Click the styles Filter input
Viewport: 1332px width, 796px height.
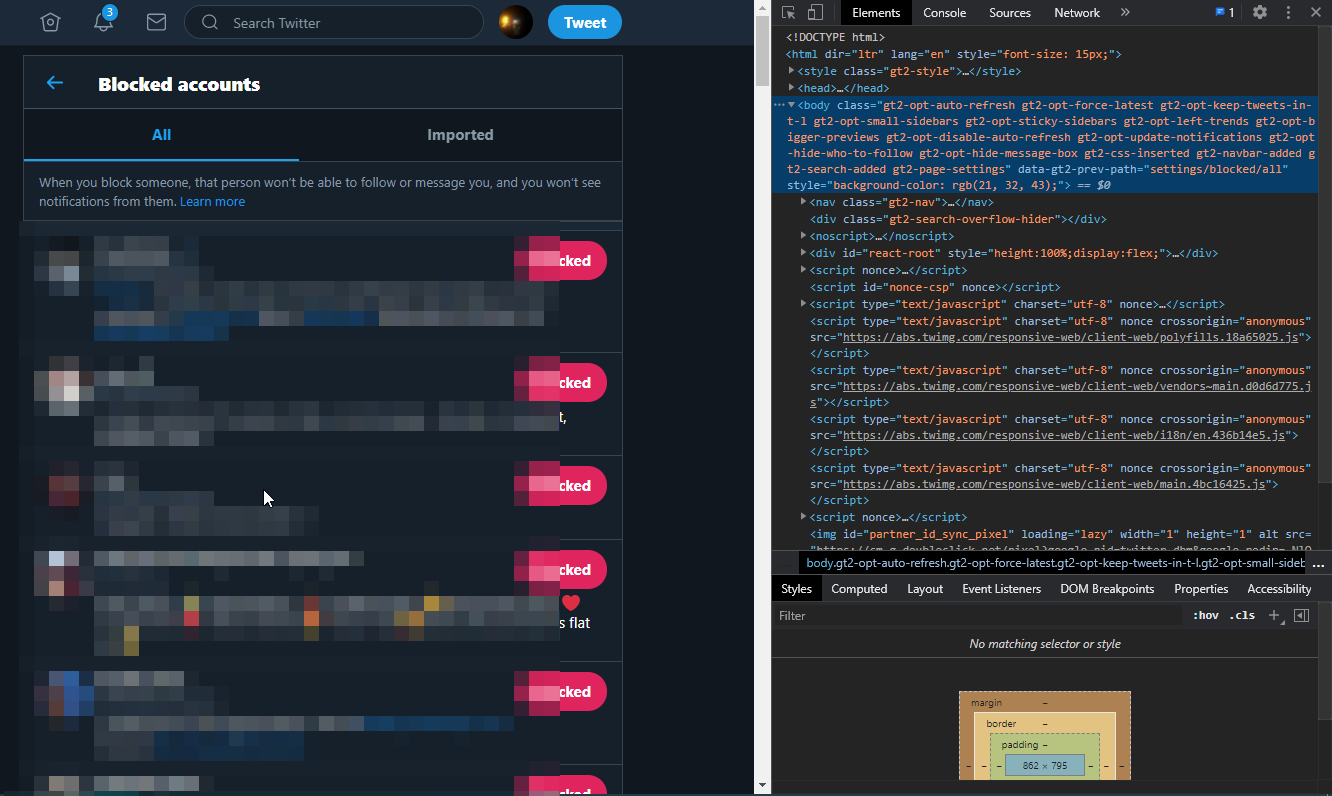978,616
